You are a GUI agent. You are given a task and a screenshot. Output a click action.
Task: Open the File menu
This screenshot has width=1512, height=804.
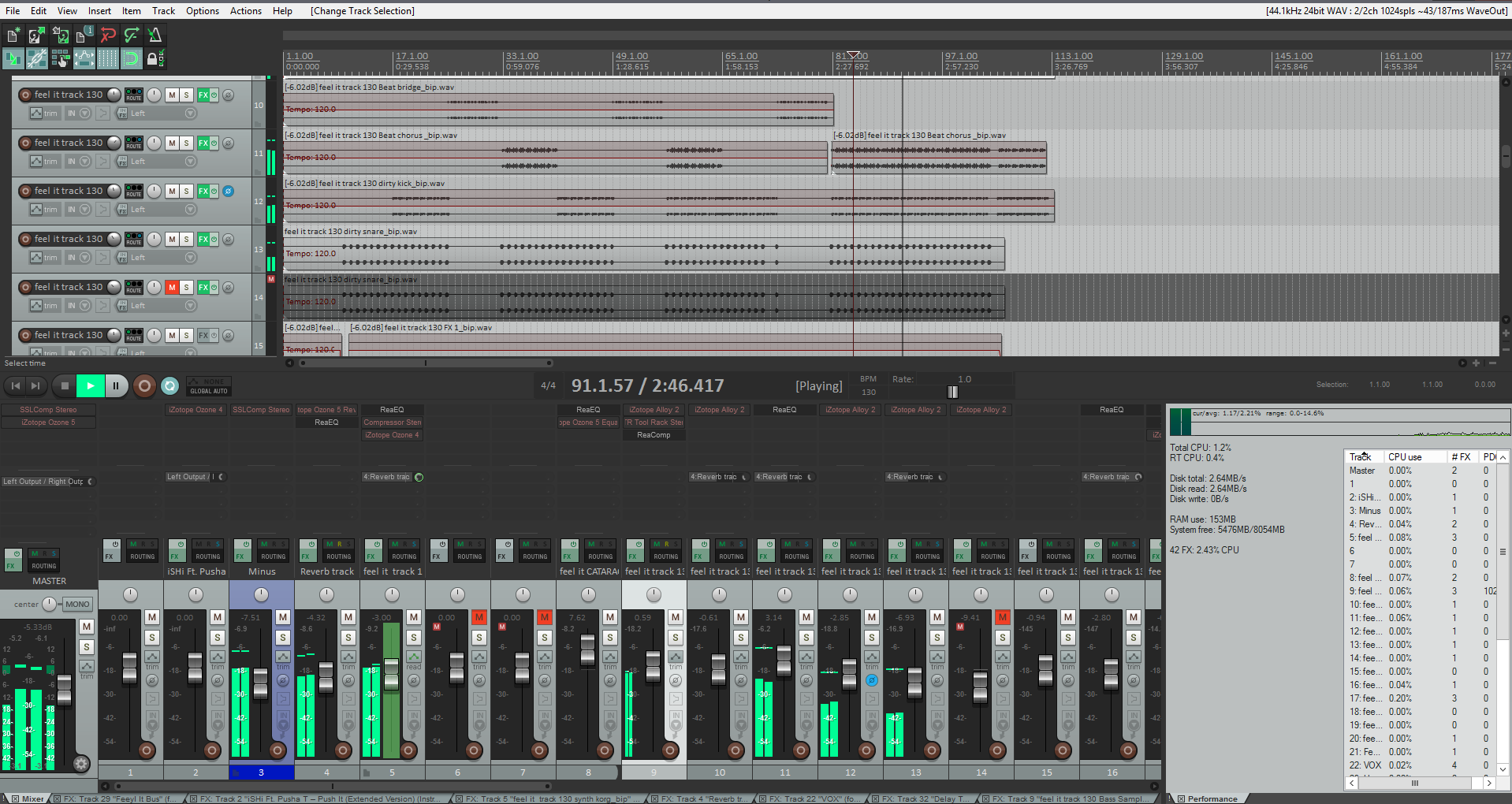tap(13, 11)
